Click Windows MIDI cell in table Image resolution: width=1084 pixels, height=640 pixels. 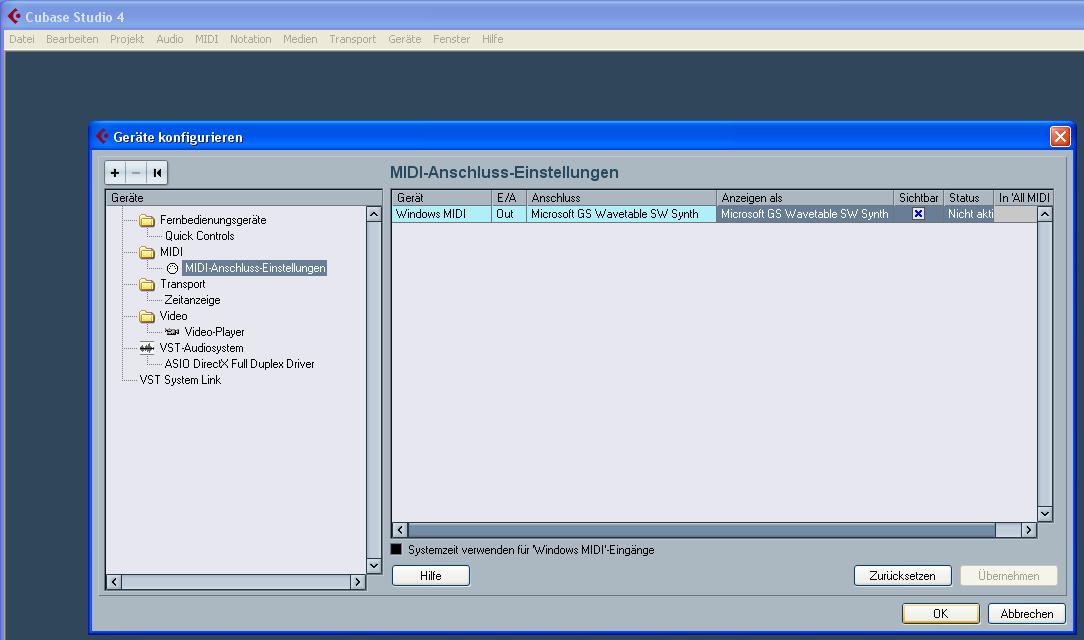(x=442, y=214)
